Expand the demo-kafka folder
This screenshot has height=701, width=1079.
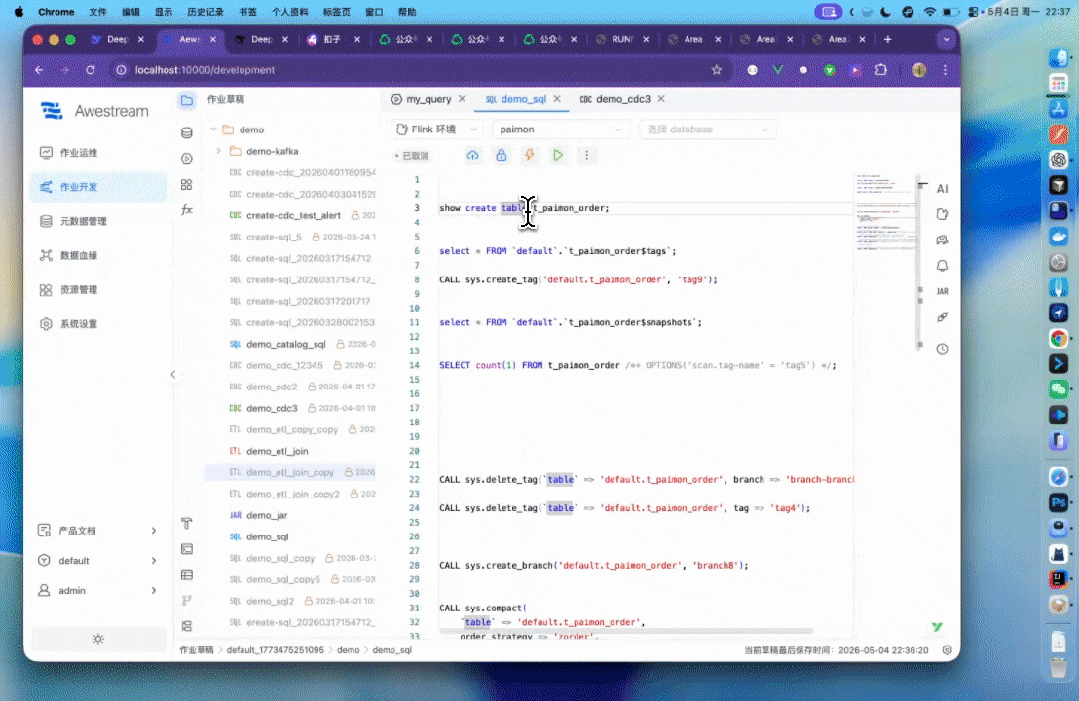coord(219,151)
